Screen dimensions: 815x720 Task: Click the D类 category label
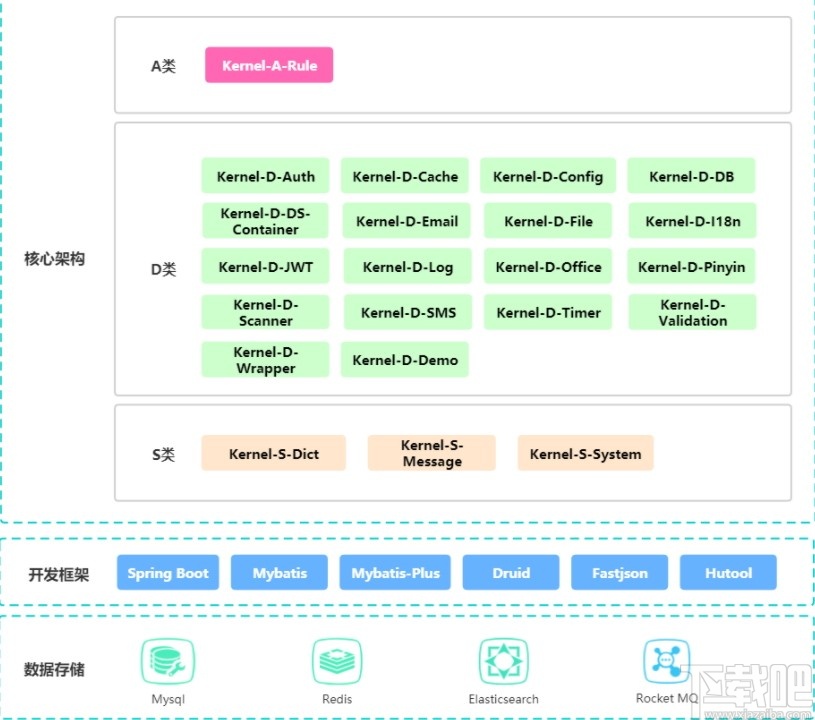[x=163, y=269]
